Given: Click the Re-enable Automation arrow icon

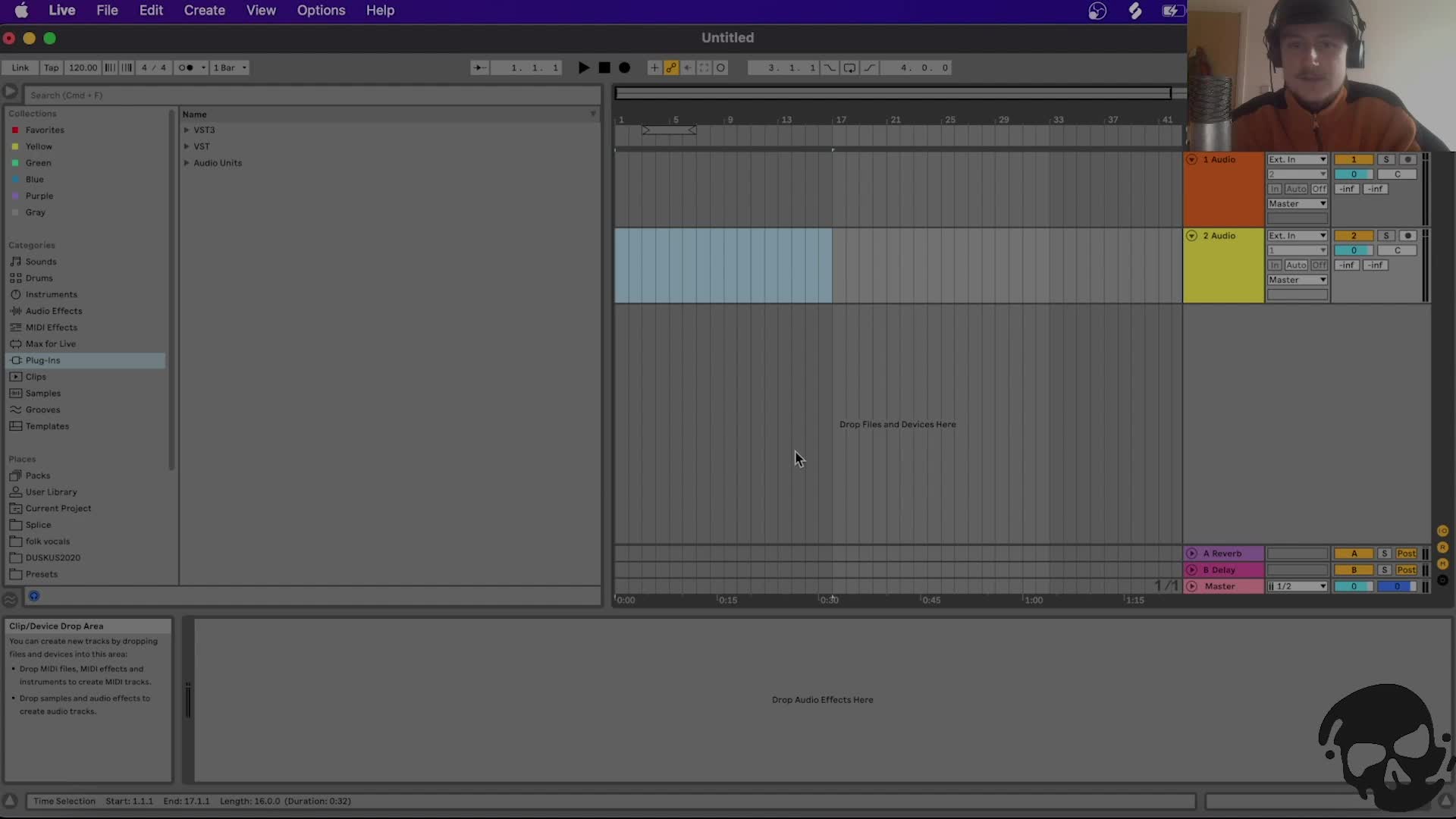Looking at the screenshot, I should coord(688,67).
